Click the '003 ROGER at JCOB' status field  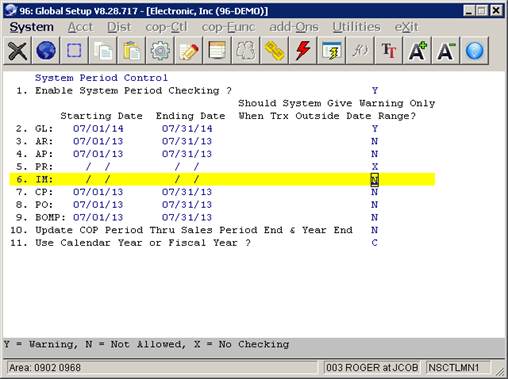tap(372, 368)
